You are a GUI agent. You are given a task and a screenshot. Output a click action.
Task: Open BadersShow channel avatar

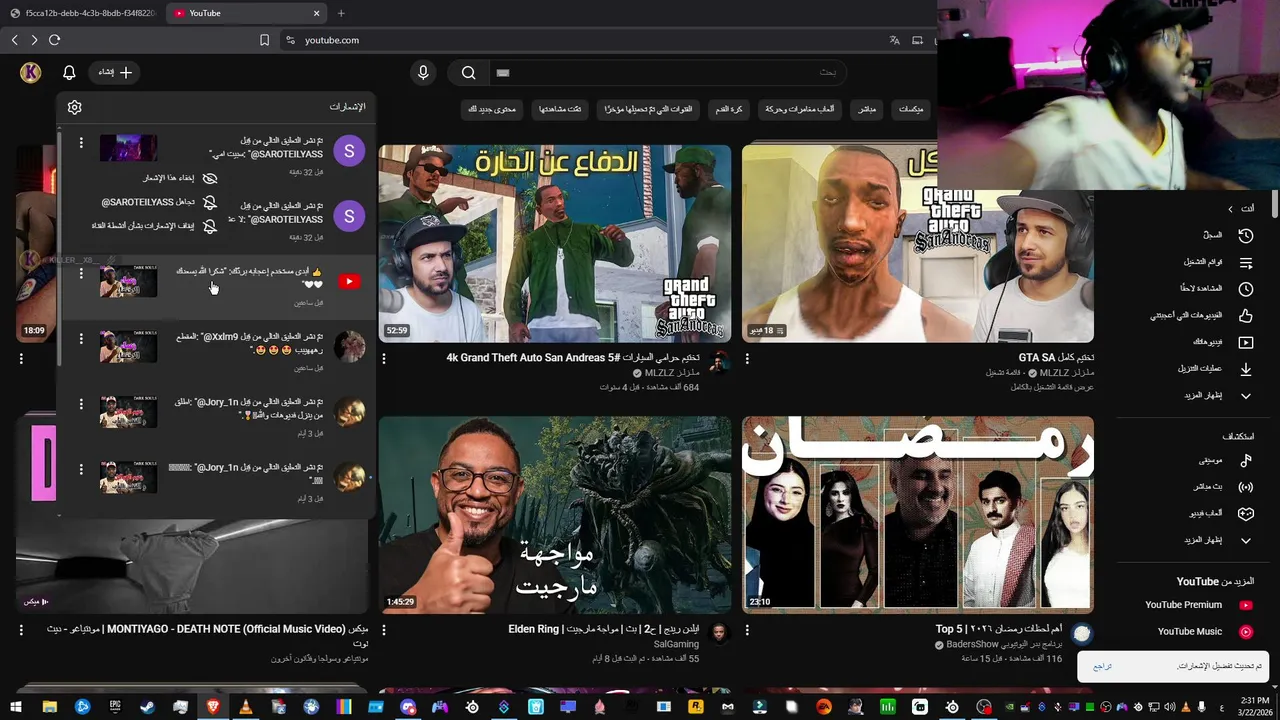pyautogui.click(x=1081, y=633)
